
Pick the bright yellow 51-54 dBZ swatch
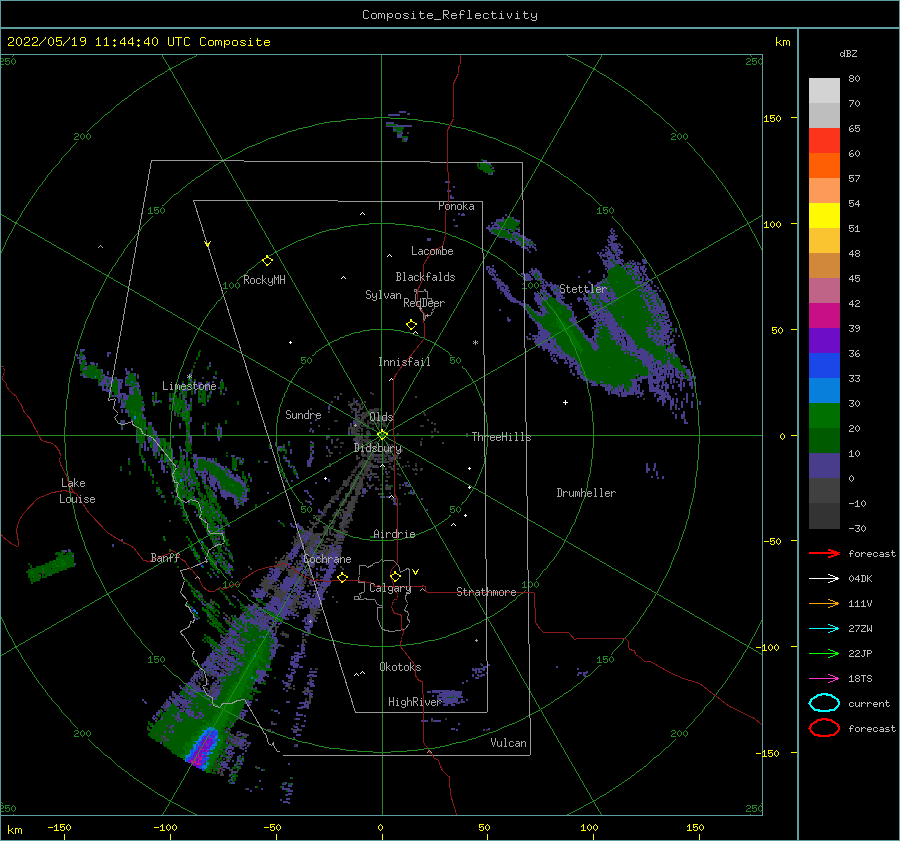[x=824, y=216]
